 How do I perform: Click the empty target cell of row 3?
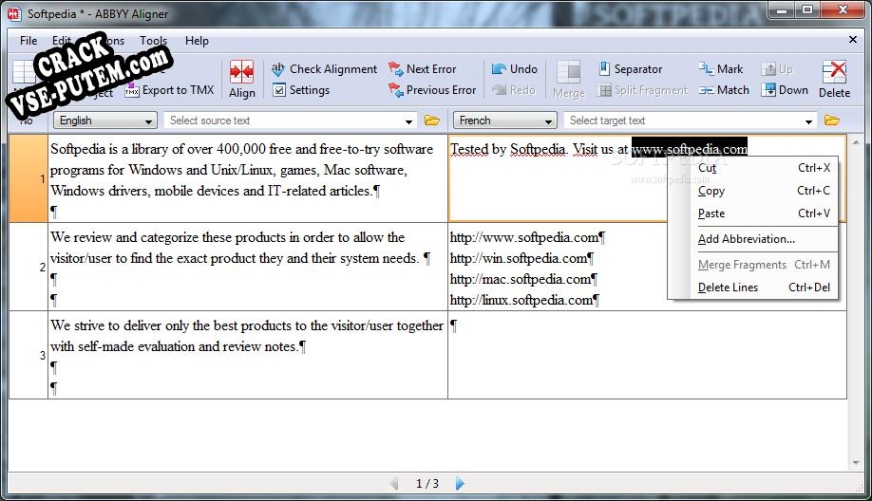[x=647, y=355]
